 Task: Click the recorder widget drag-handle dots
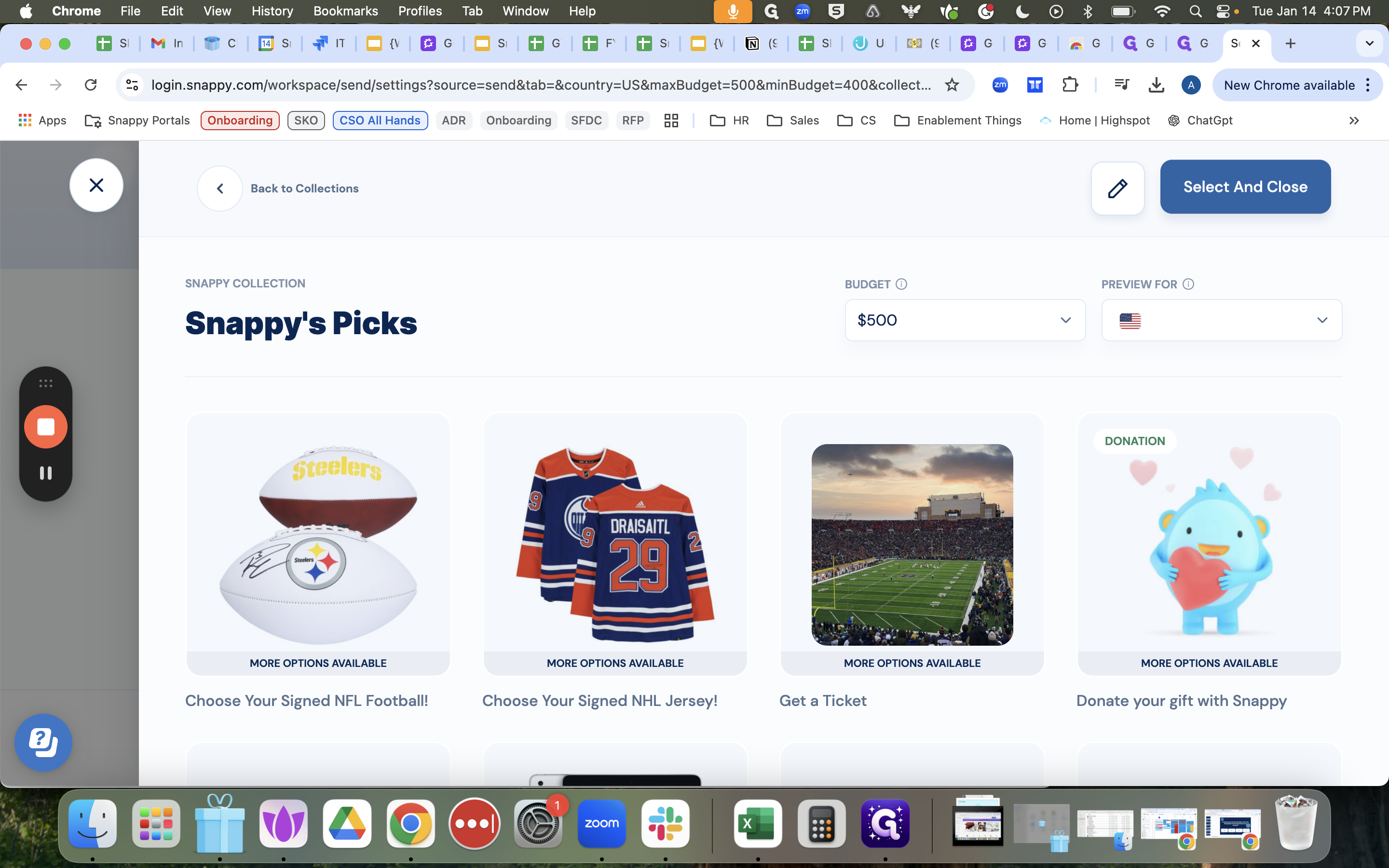pyautogui.click(x=46, y=383)
